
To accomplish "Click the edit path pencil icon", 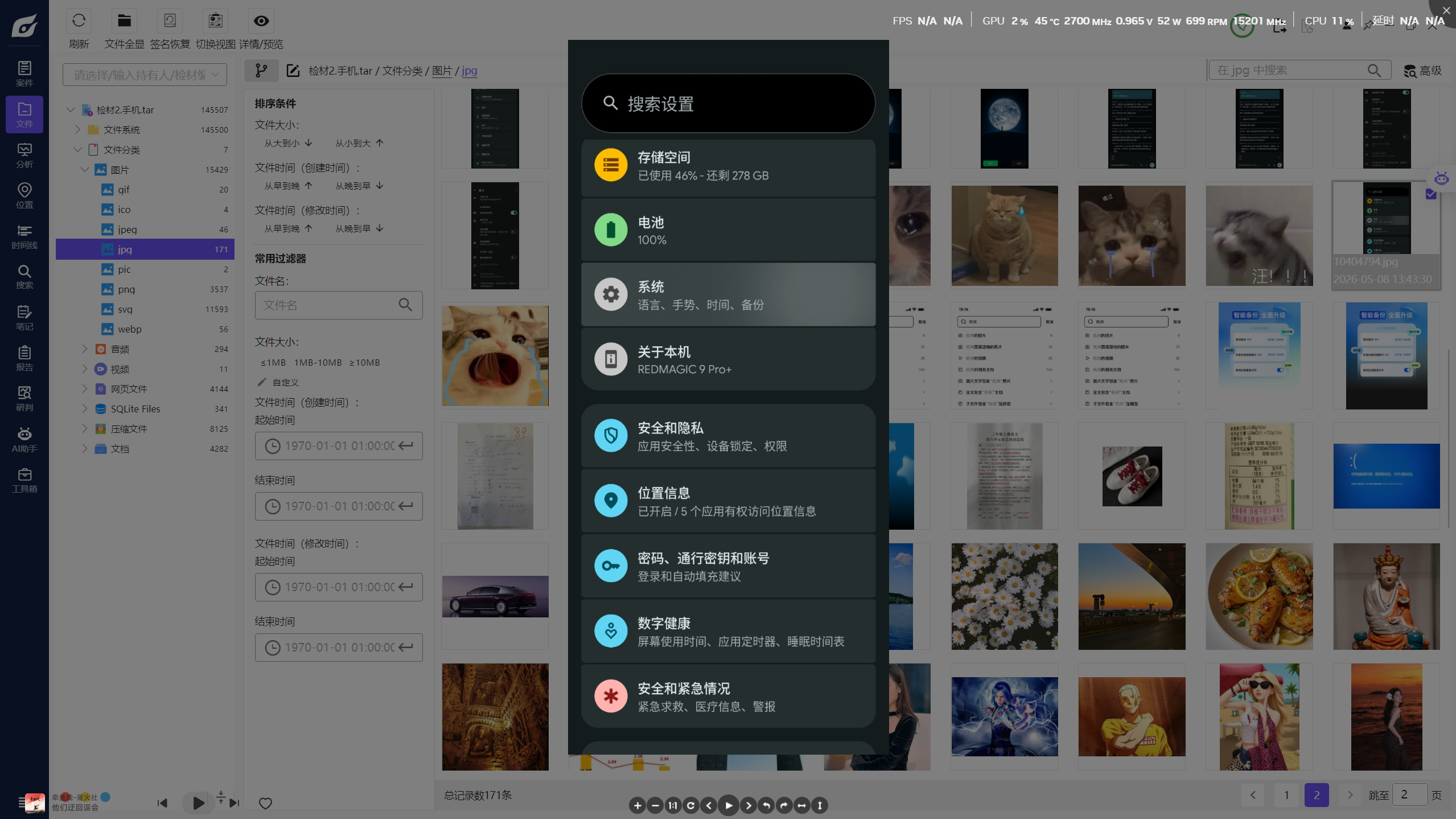I will click(x=293, y=71).
